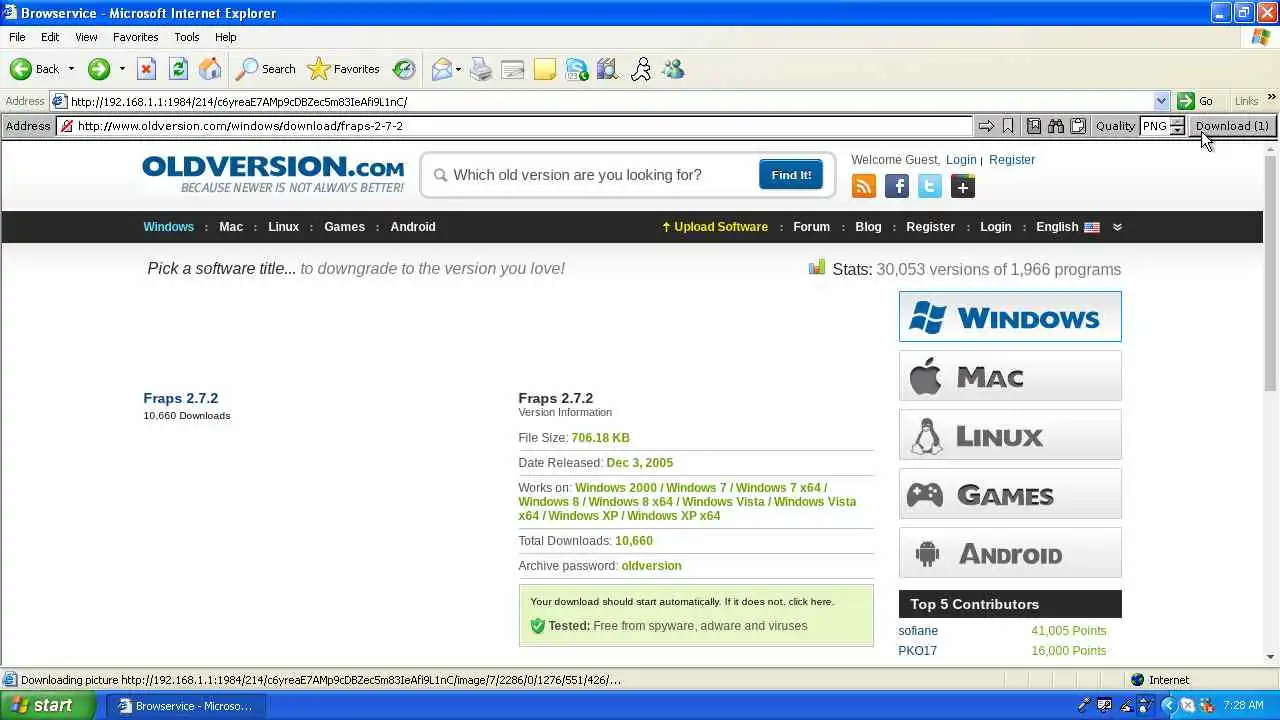Screen dimensions: 1280x720
Task: Click the Skype toolbar icon
Action: (x=577, y=69)
